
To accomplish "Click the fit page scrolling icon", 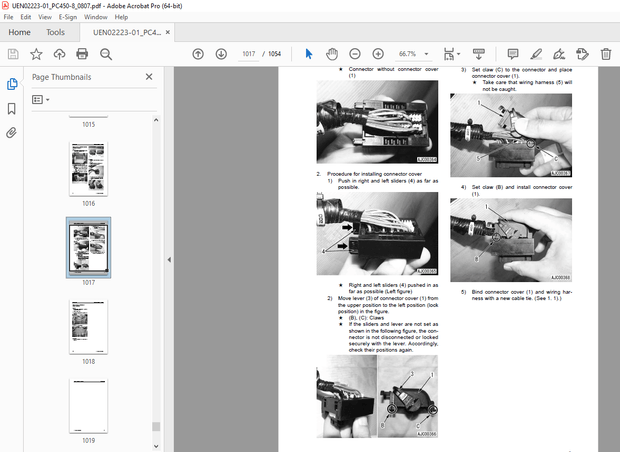I will coord(449,54).
